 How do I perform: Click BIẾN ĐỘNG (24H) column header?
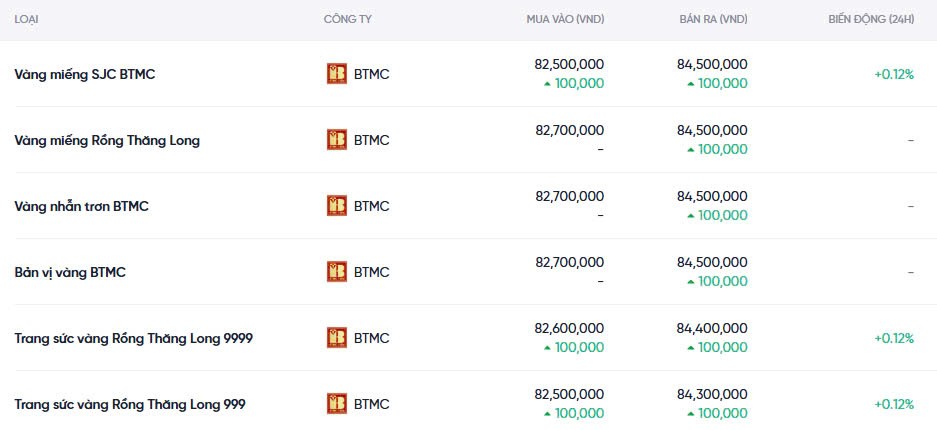click(x=870, y=20)
